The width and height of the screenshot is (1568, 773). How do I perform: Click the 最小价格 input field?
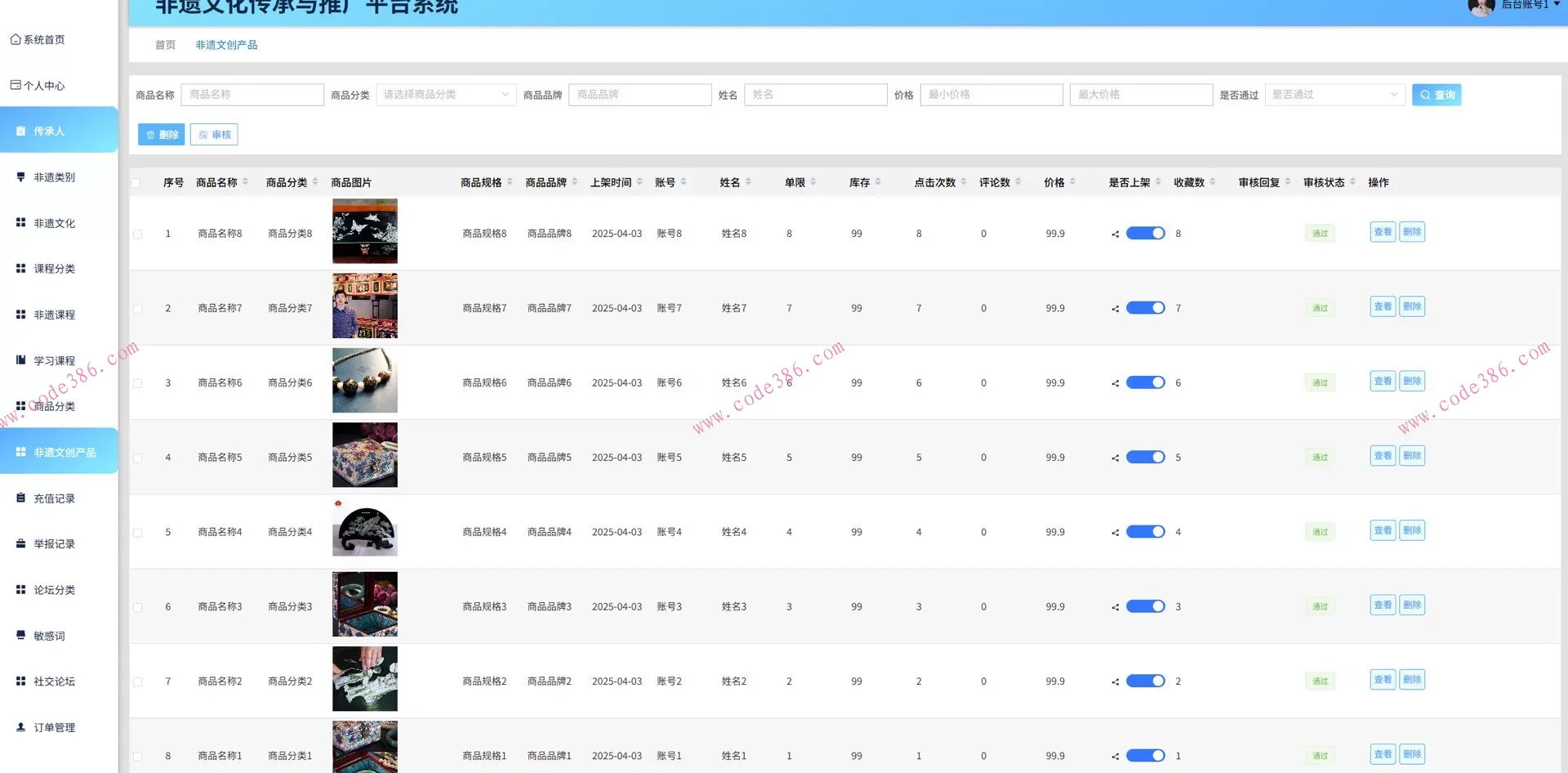pyautogui.click(x=991, y=95)
